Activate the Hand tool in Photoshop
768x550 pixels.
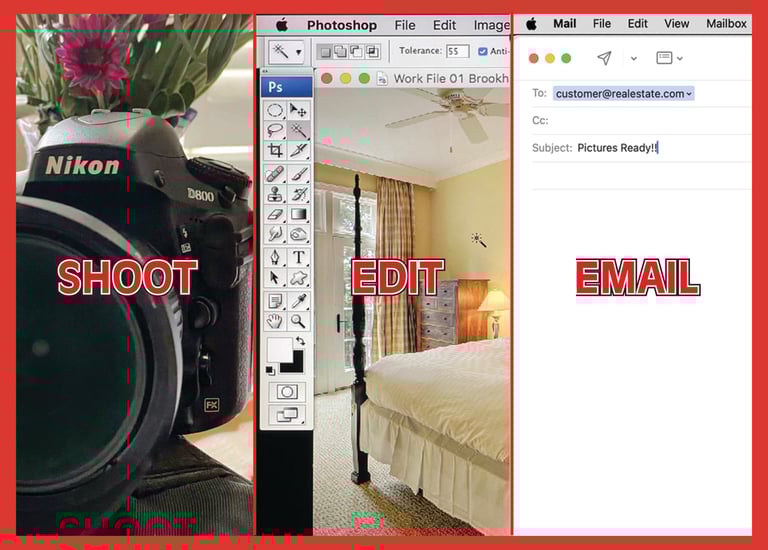275,321
